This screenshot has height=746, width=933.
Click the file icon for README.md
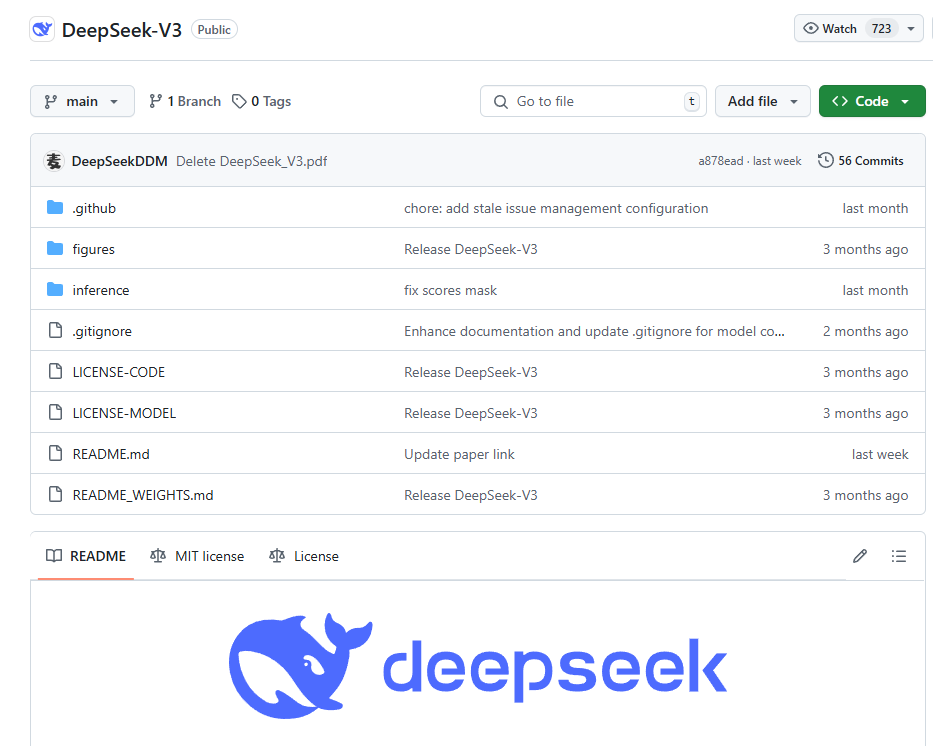pyautogui.click(x=55, y=453)
